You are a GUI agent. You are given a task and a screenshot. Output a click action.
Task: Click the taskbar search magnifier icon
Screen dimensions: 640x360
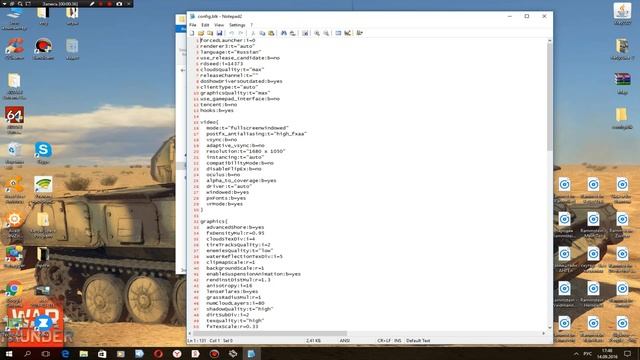click(x=27, y=353)
